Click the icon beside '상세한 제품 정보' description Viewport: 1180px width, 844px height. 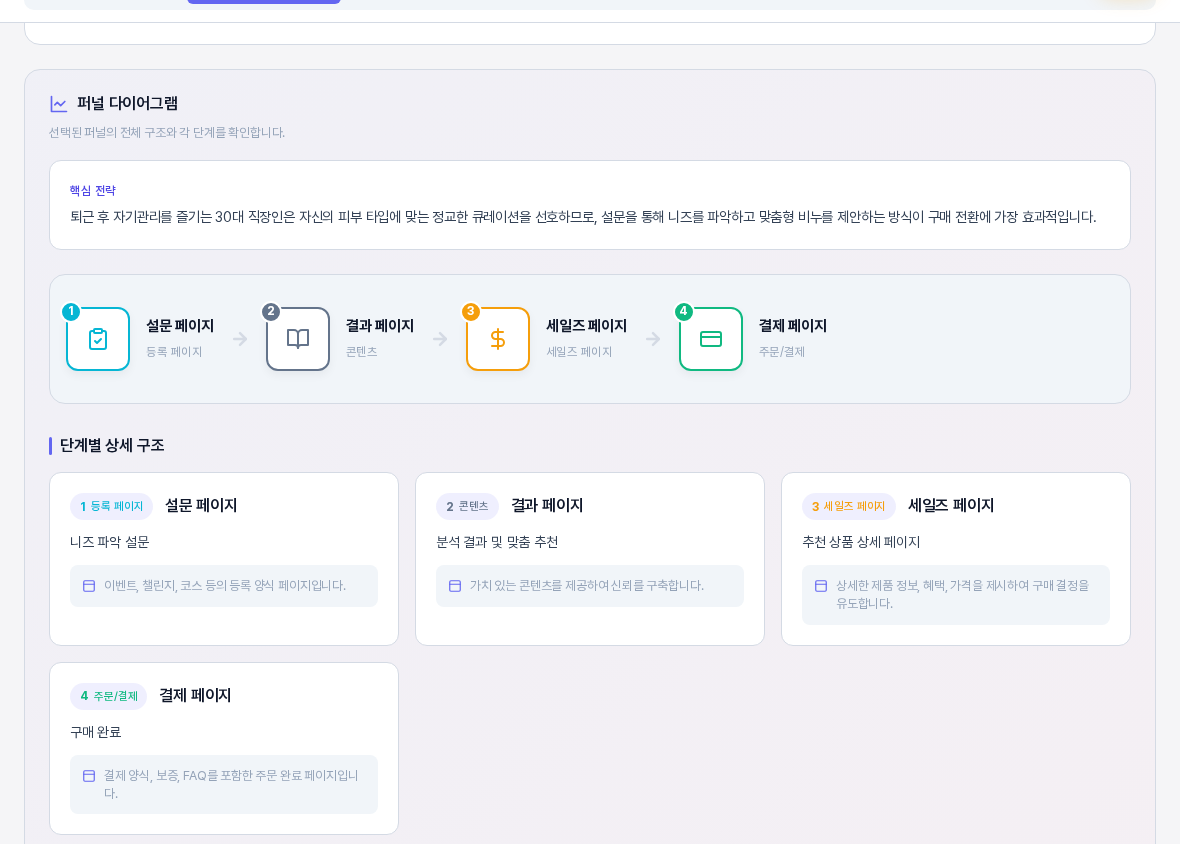821,586
